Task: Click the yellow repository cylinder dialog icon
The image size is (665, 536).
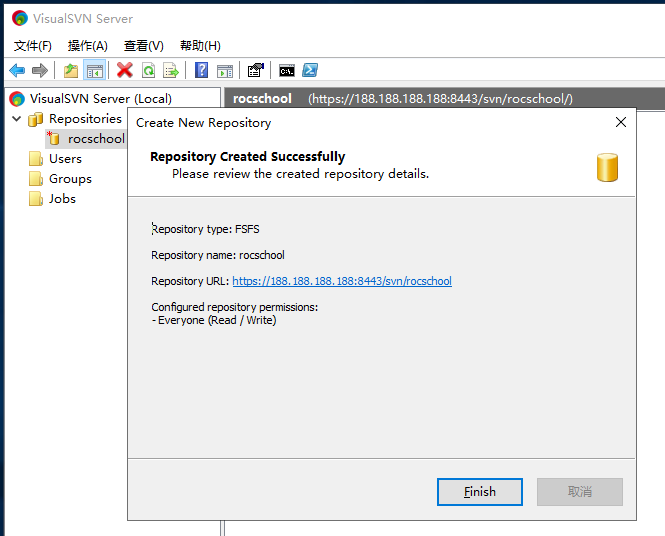Action: point(607,168)
